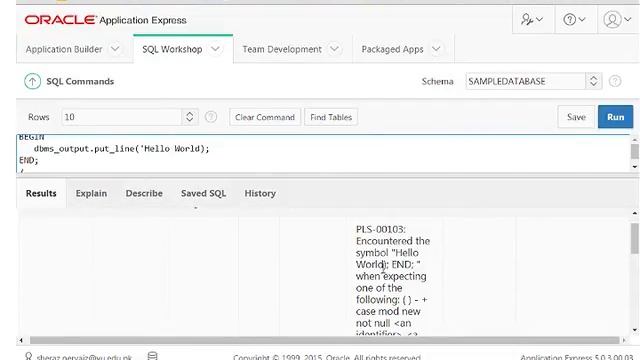Image resolution: width=640 pixels, height=360 pixels.
Task: Click the dbms_output.put_line code line
Action: coord(122,149)
